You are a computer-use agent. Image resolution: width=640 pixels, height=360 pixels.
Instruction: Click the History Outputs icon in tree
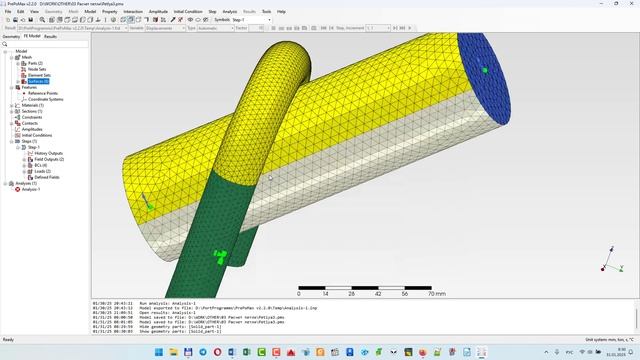point(30,153)
